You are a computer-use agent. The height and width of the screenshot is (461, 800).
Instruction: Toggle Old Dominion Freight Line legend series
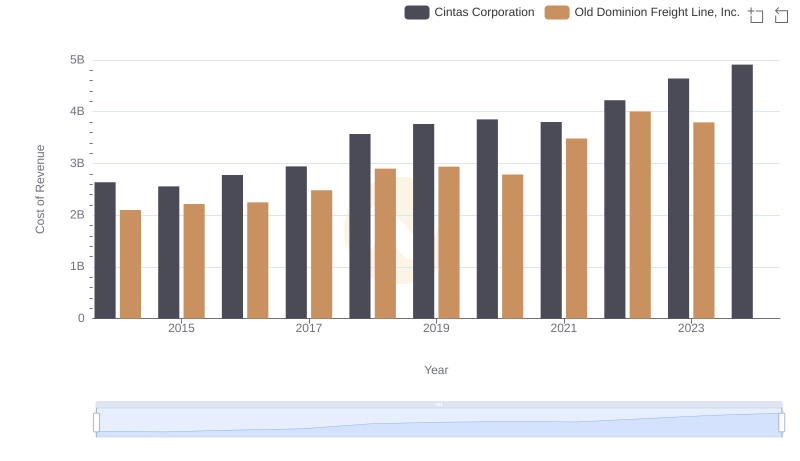click(642, 12)
